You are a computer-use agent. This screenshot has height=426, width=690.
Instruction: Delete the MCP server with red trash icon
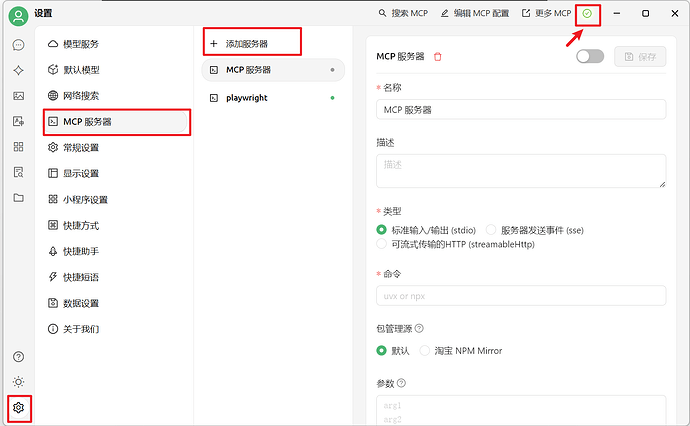437,57
